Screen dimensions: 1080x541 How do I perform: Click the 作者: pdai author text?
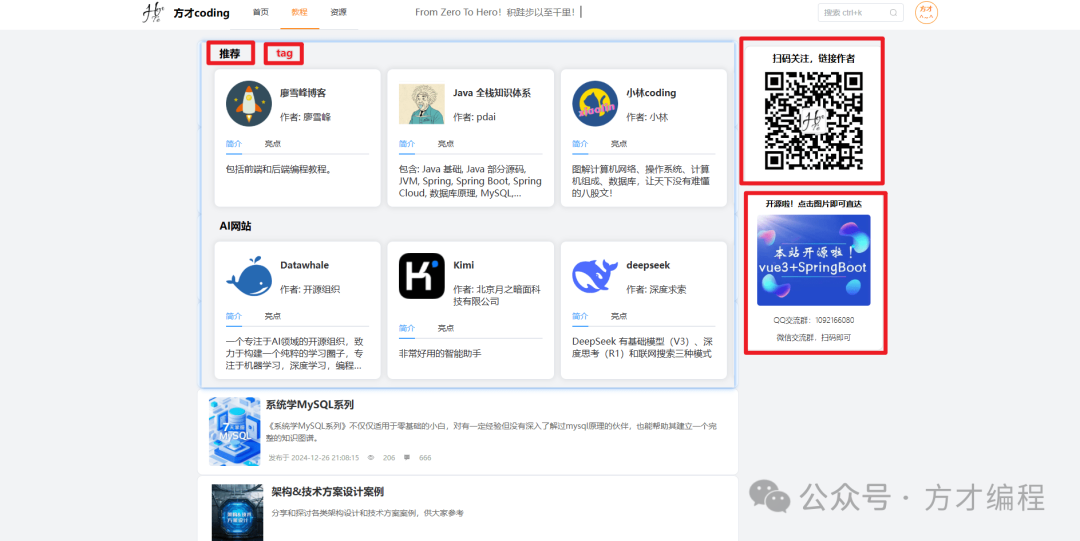point(474,117)
